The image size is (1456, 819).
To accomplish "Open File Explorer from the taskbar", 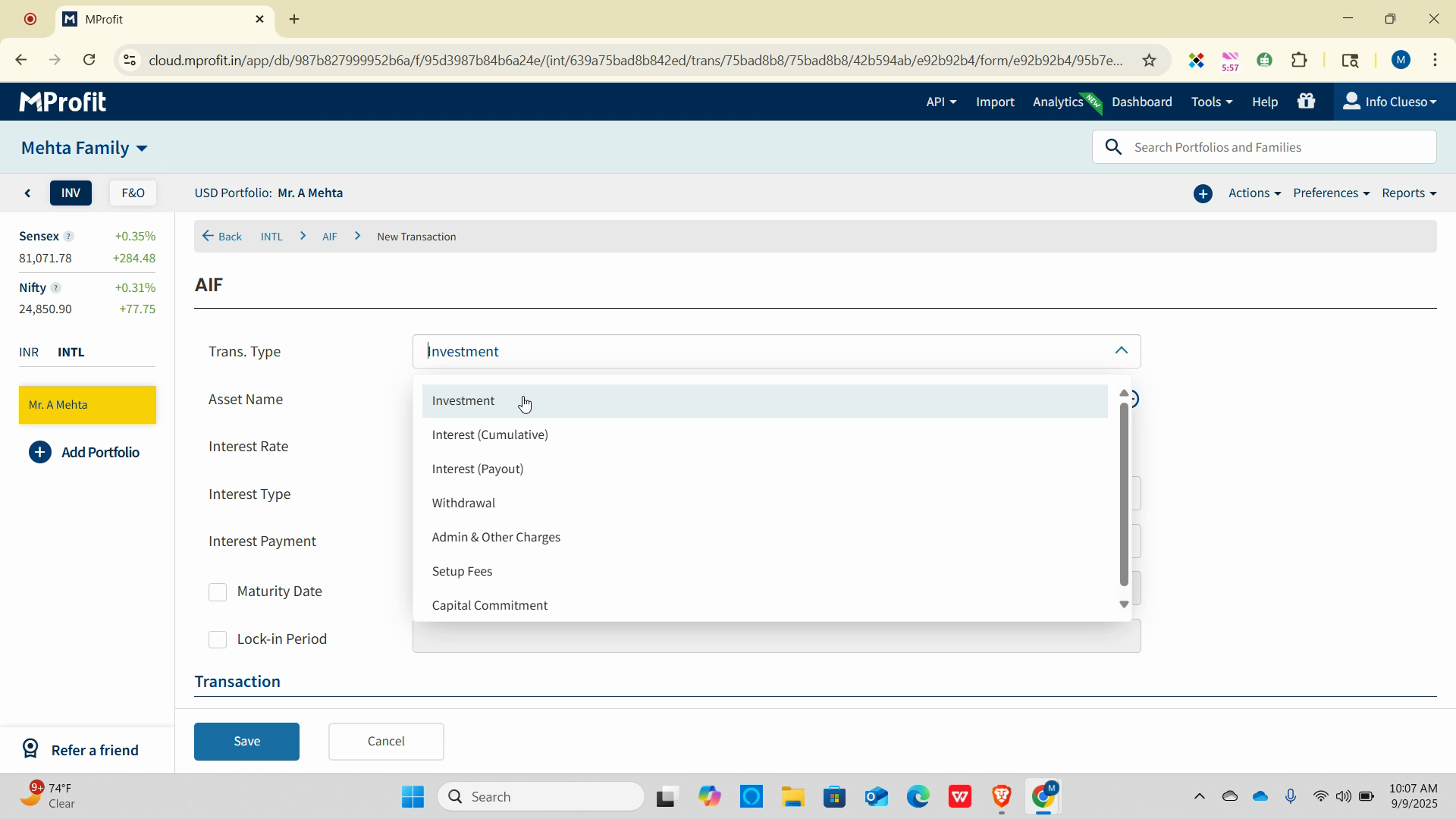I will 792,797.
